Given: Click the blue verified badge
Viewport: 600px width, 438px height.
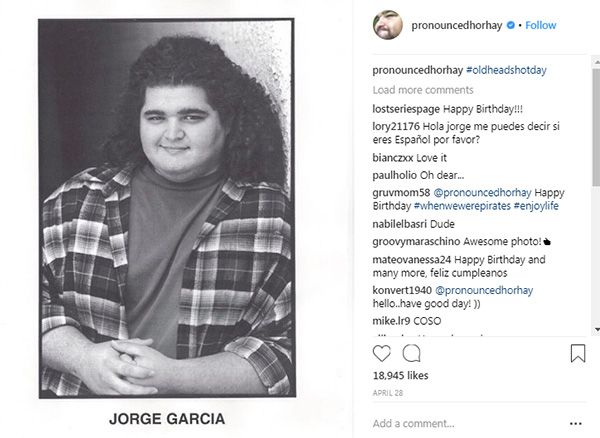Looking at the screenshot, I should pos(510,25).
